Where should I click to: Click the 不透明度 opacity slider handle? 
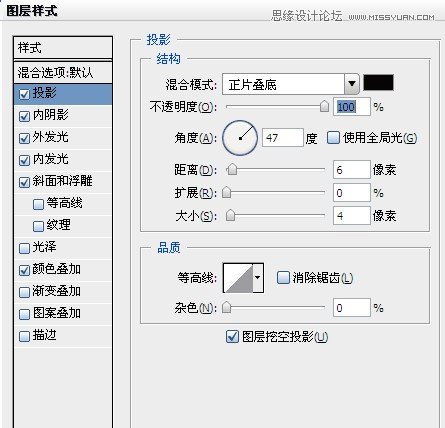[324, 107]
